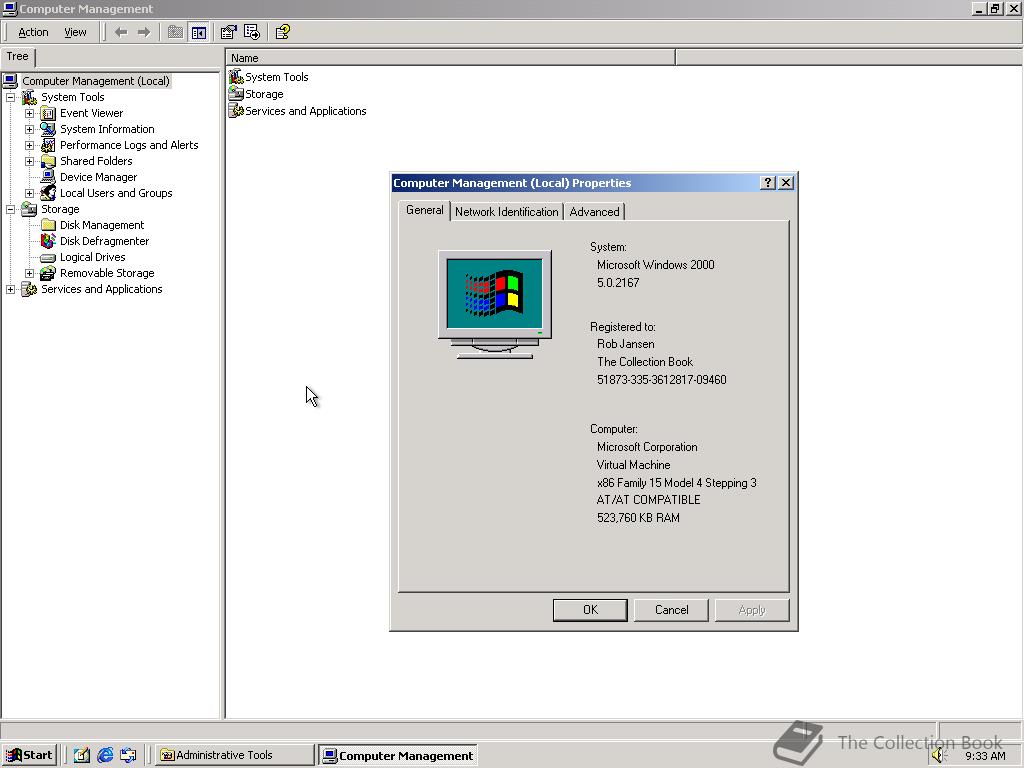
Task: Click the Shared Folders folder icon
Action: click(x=48, y=161)
